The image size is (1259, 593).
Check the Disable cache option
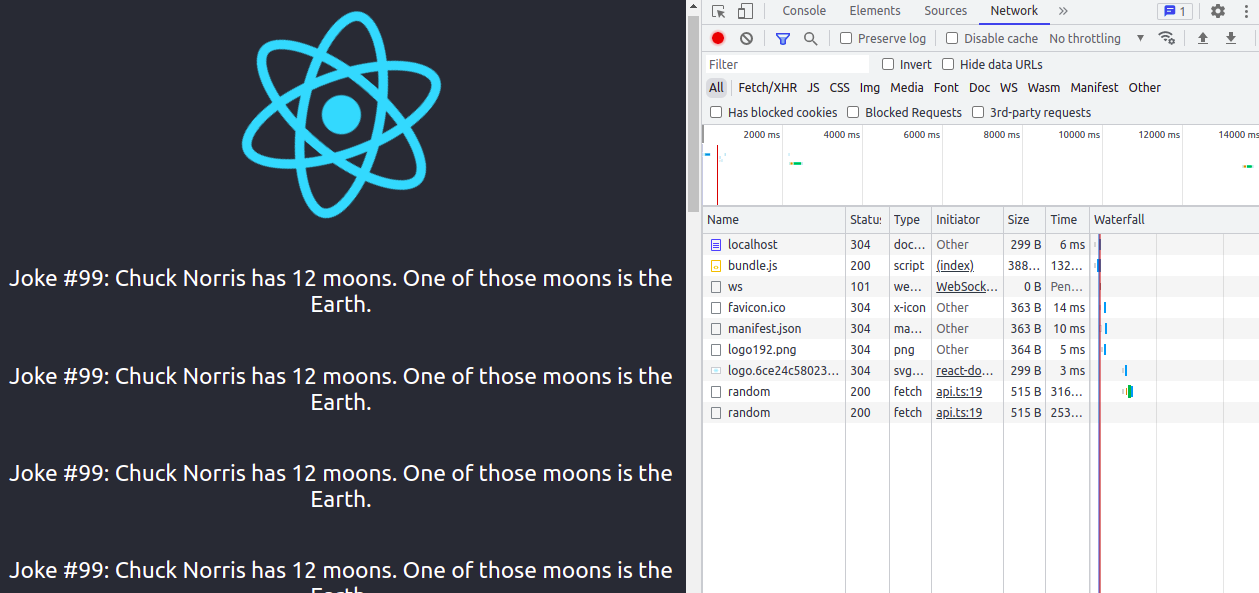(x=952, y=38)
